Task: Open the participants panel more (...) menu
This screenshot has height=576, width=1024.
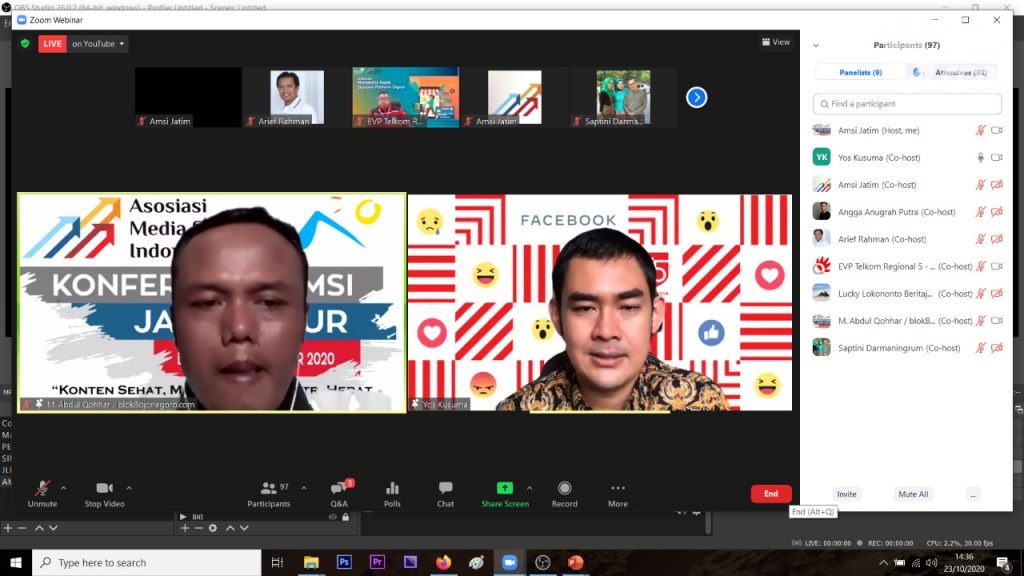Action: coord(972,494)
